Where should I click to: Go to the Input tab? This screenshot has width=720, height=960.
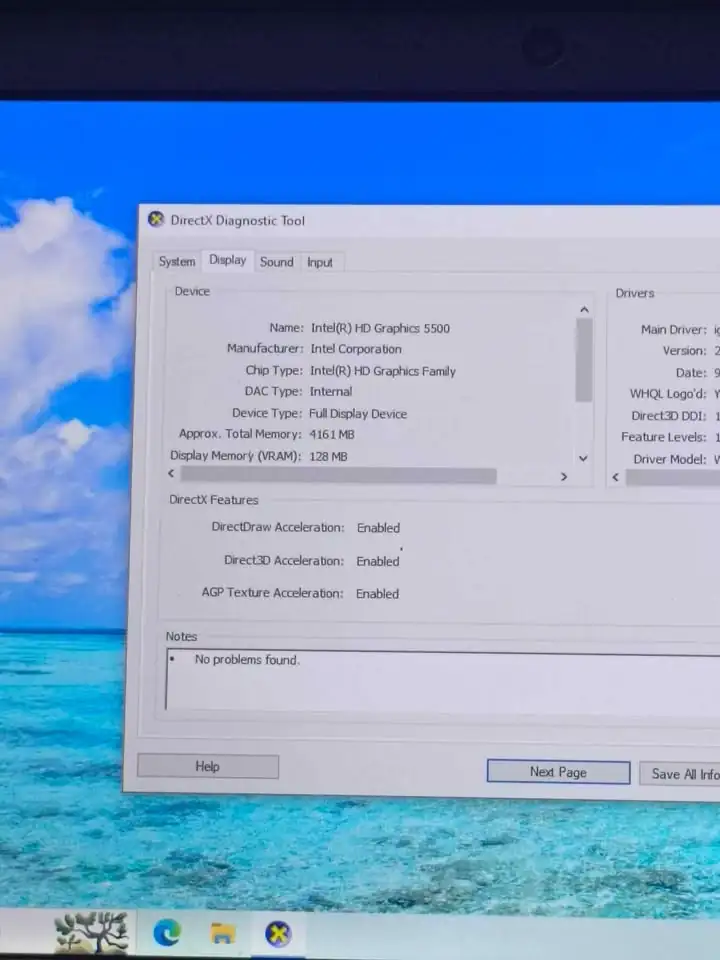click(320, 263)
